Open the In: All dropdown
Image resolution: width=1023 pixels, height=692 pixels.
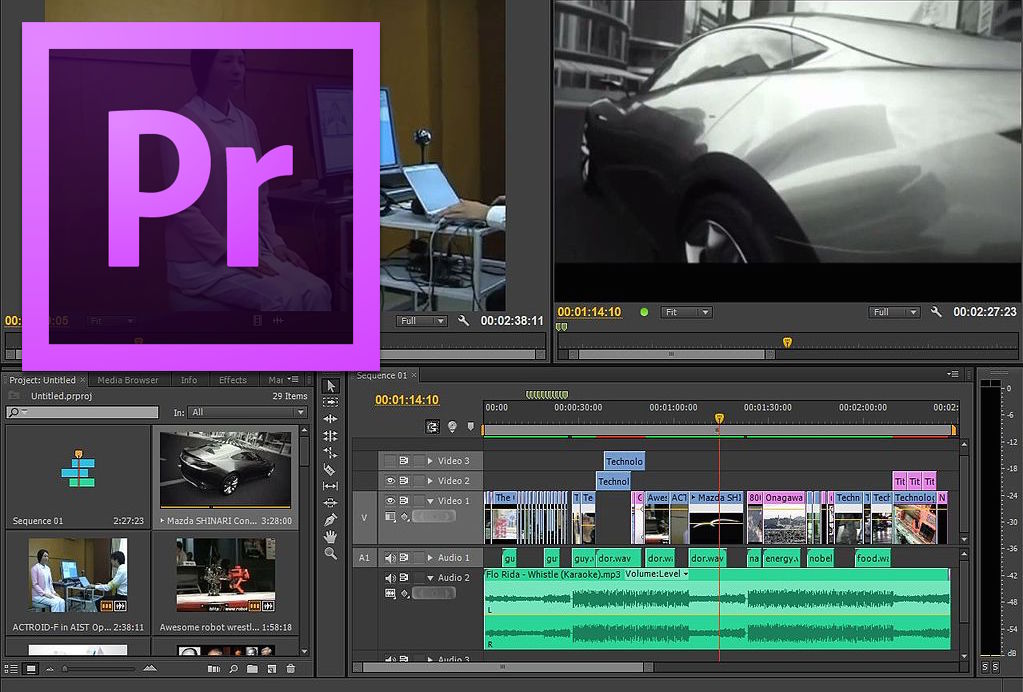pyautogui.click(x=247, y=412)
